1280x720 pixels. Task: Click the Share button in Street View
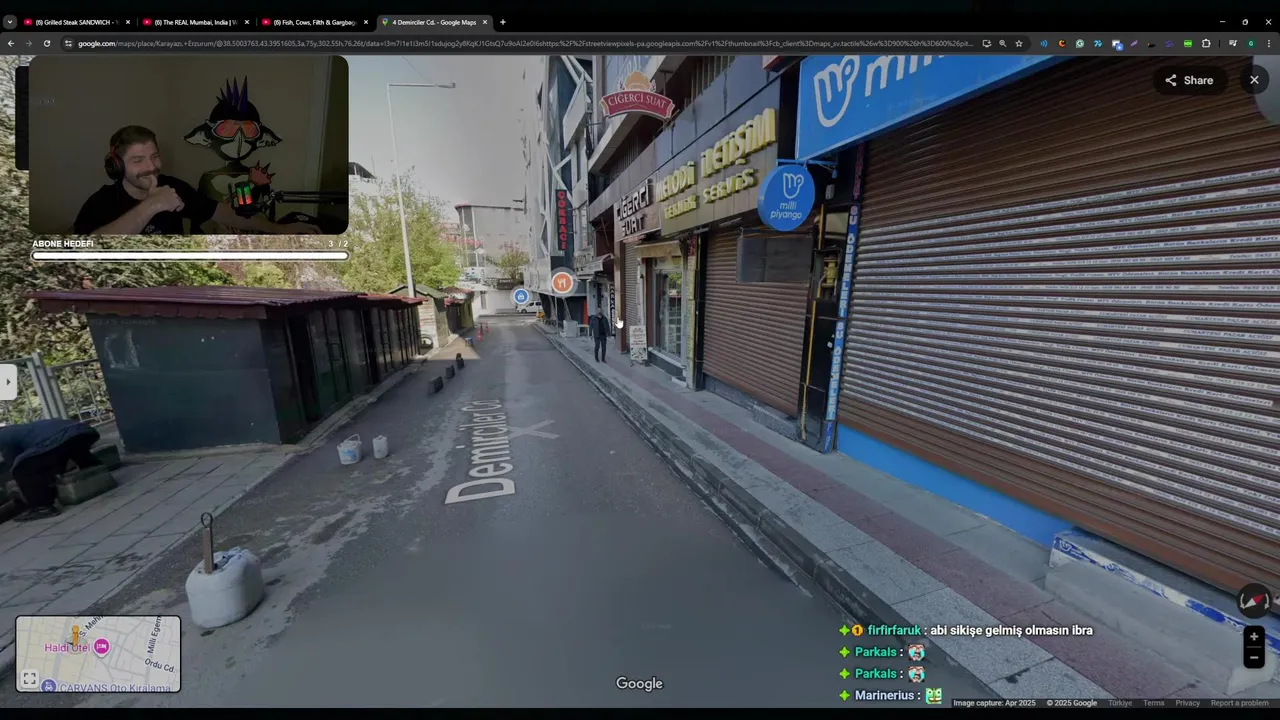1189,80
